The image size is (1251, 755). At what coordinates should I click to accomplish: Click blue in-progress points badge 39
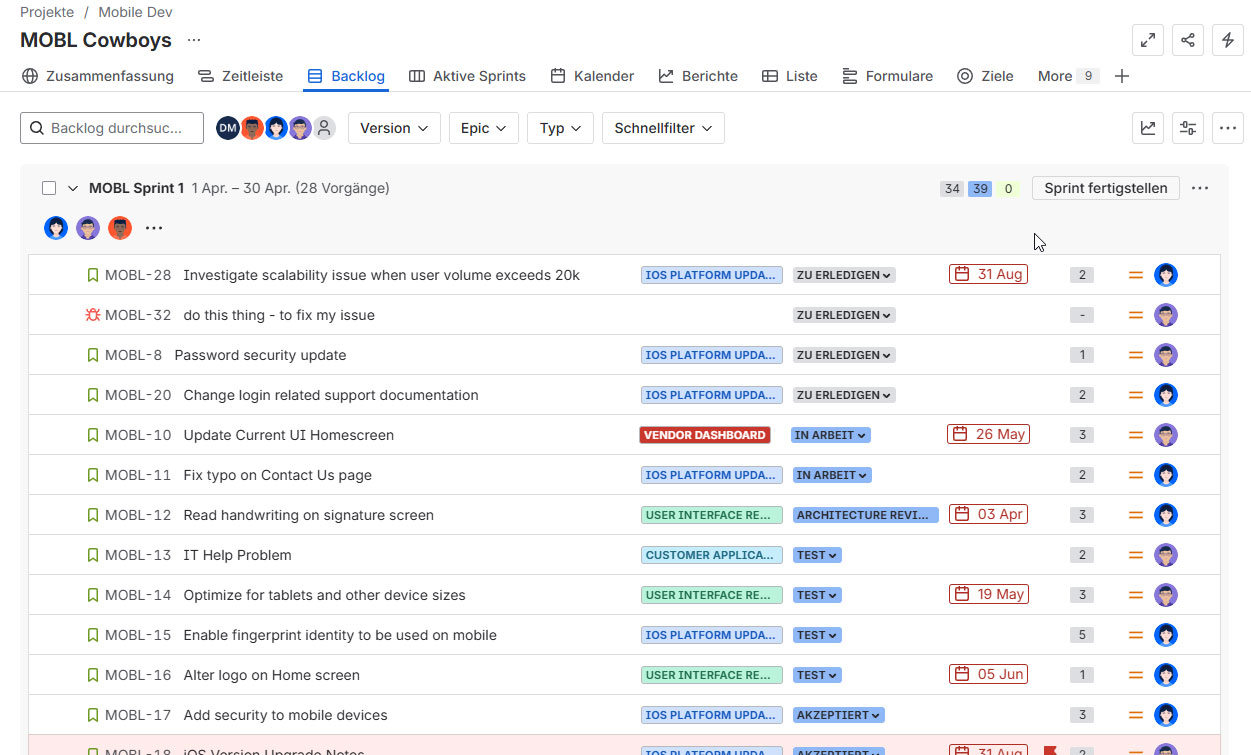click(980, 189)
